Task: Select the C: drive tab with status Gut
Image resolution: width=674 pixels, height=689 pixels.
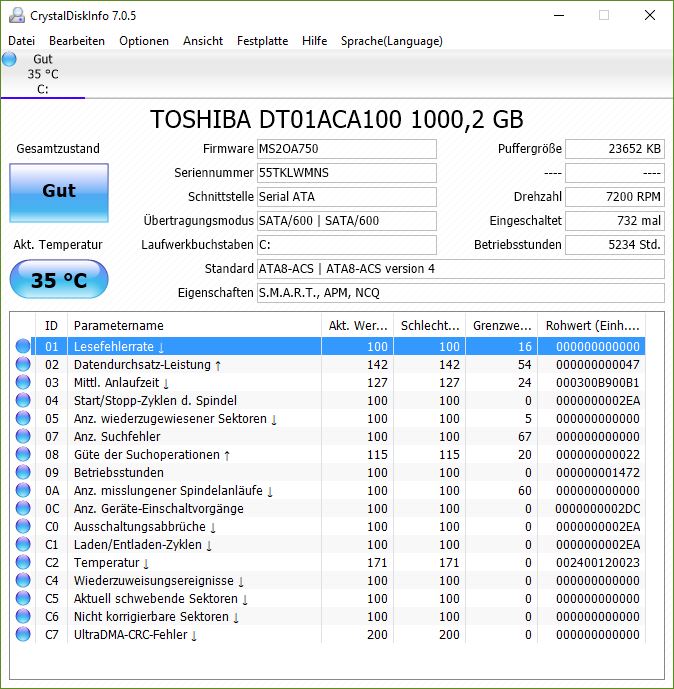Action: tap(43, 74)
